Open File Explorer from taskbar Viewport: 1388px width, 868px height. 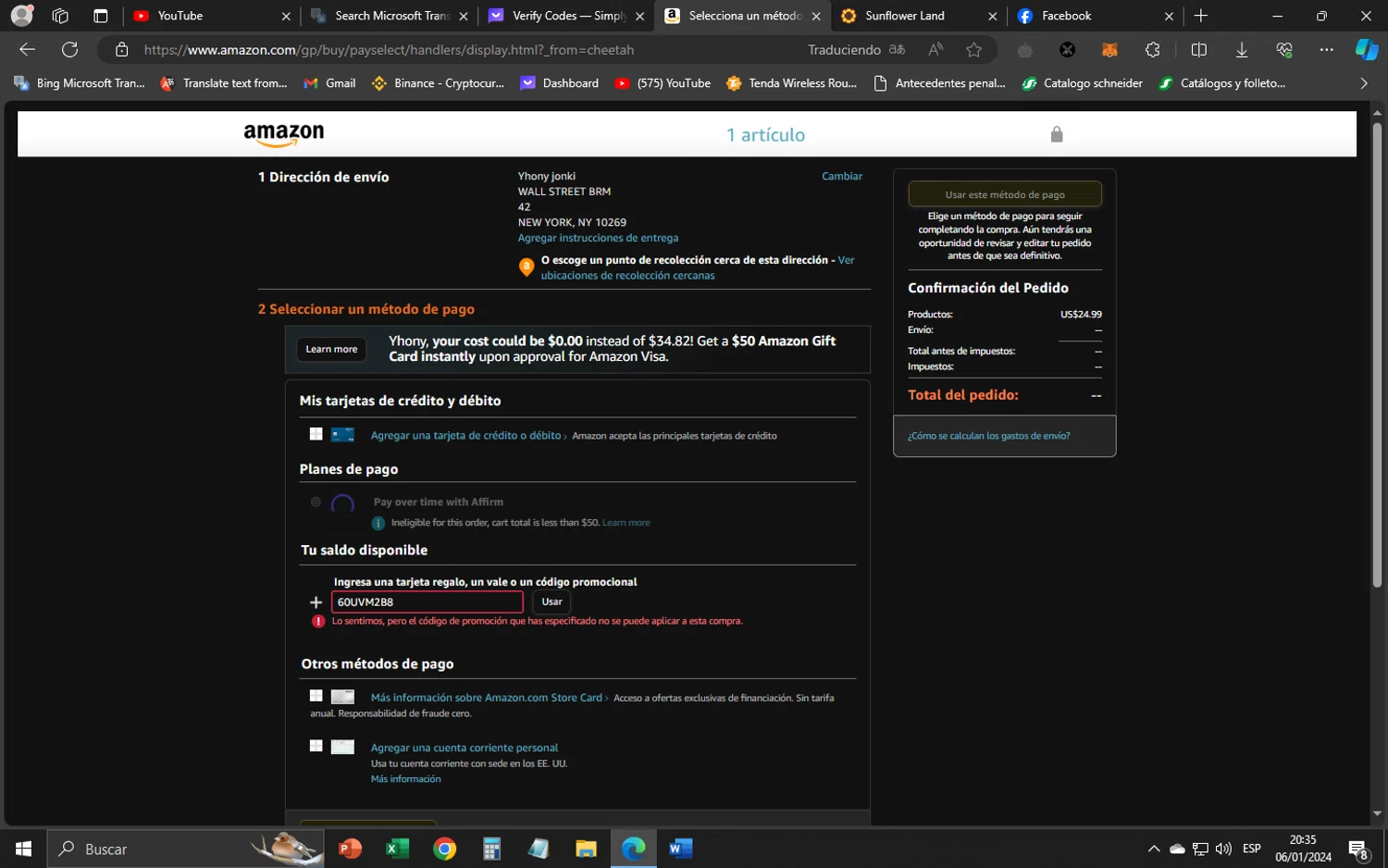tap(586, 849)
